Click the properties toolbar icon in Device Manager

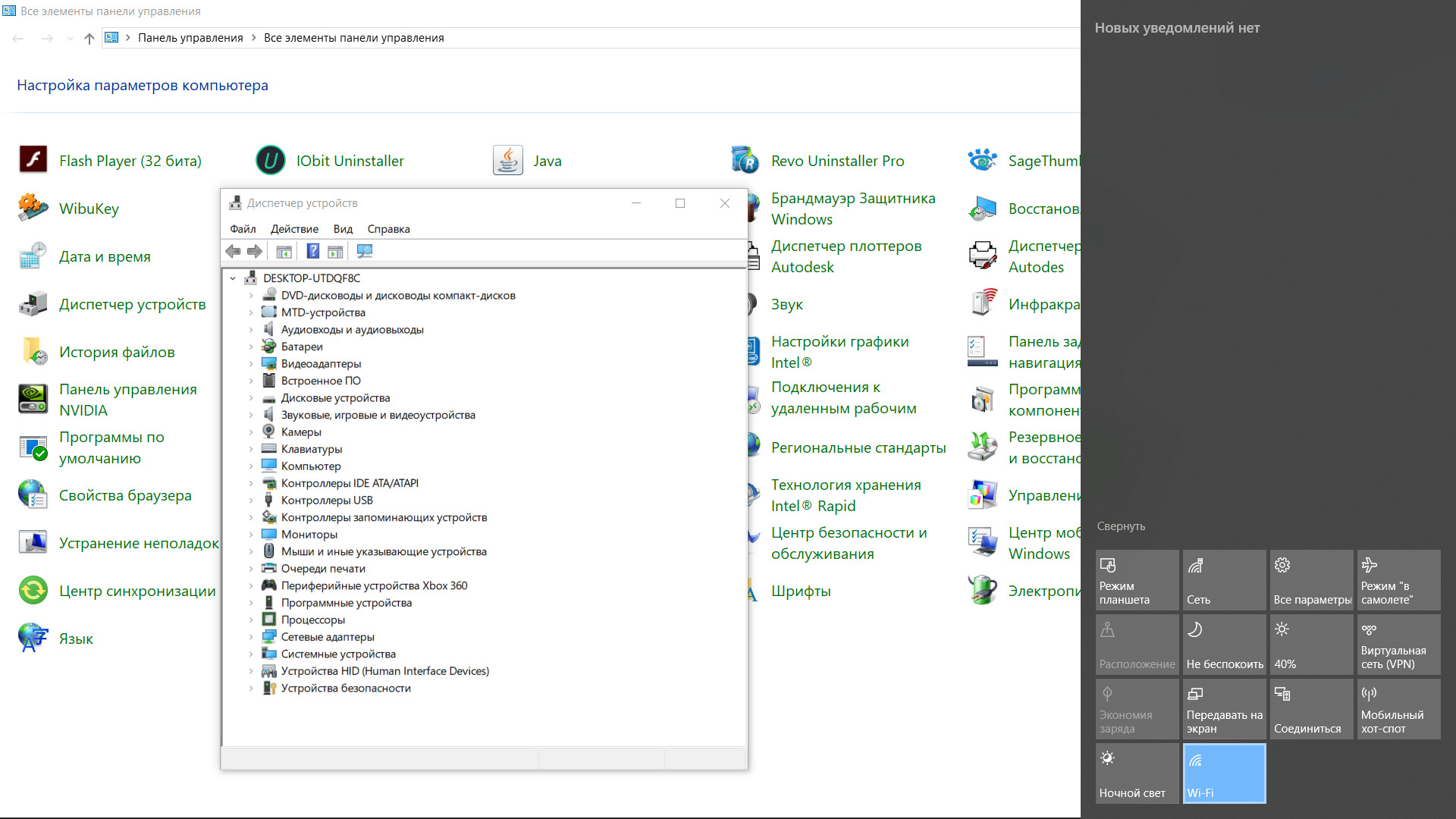pos(284,251)
